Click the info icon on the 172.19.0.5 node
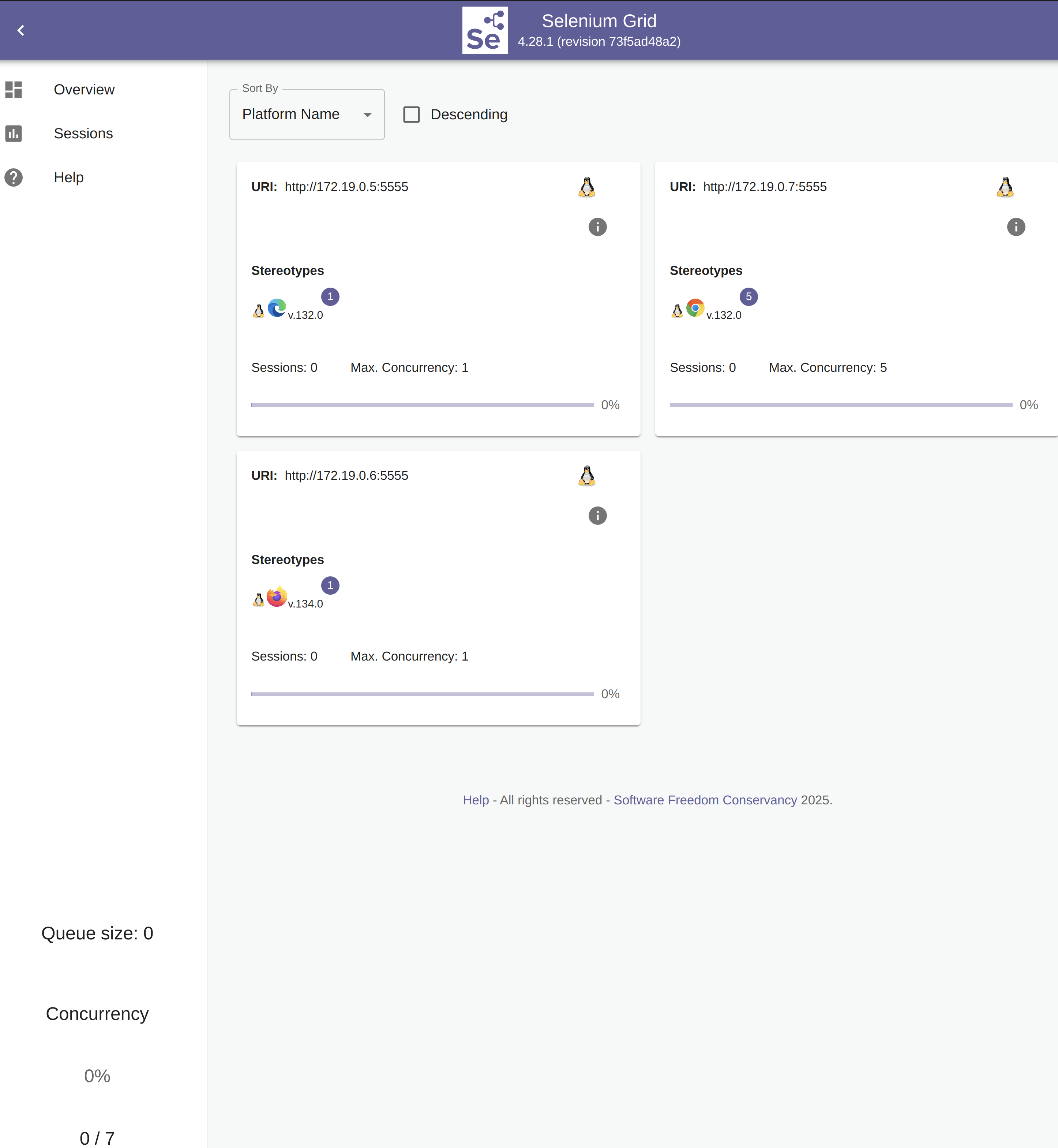 pos(597,227)
